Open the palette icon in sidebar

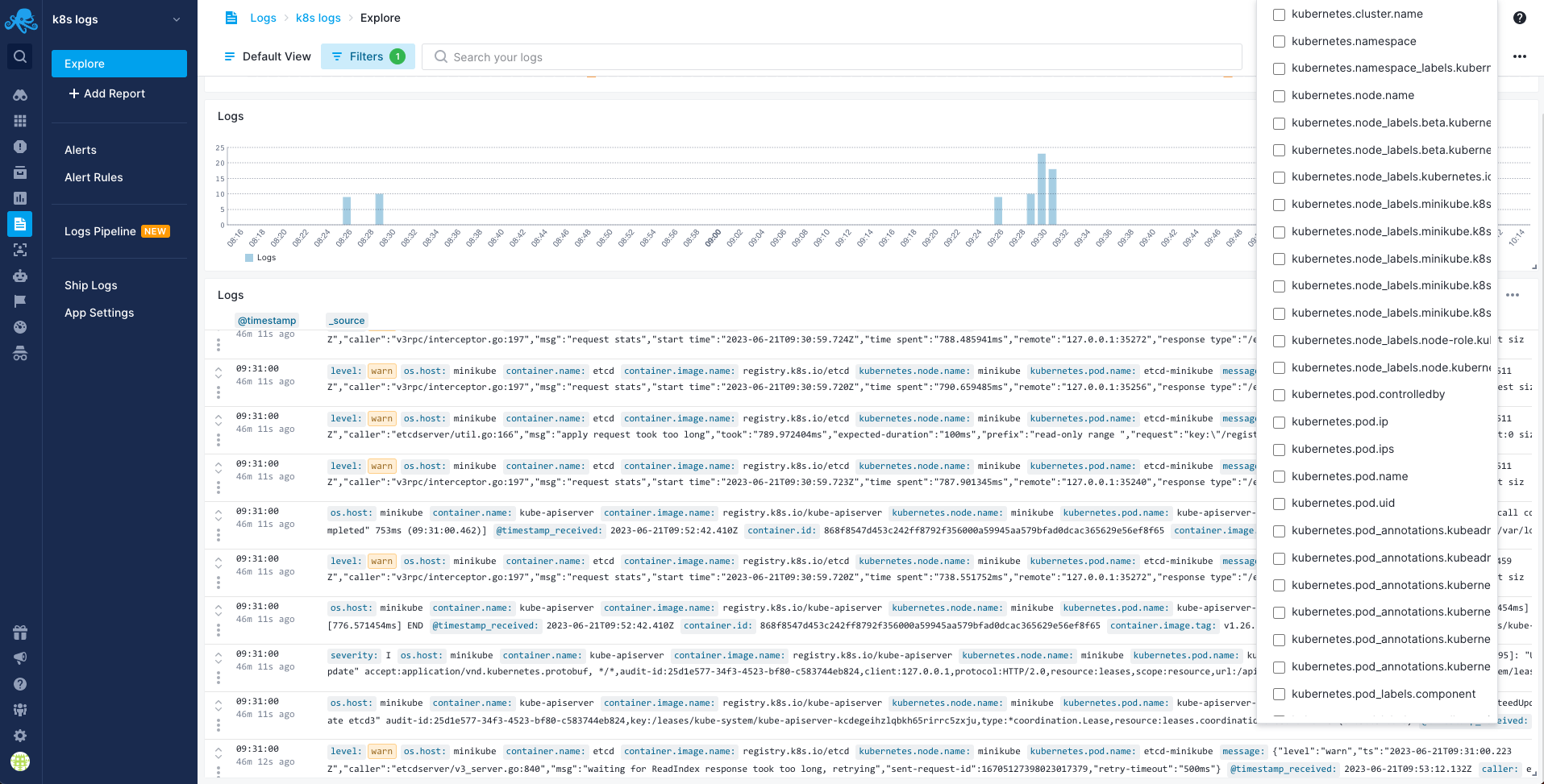click(20, 327)
